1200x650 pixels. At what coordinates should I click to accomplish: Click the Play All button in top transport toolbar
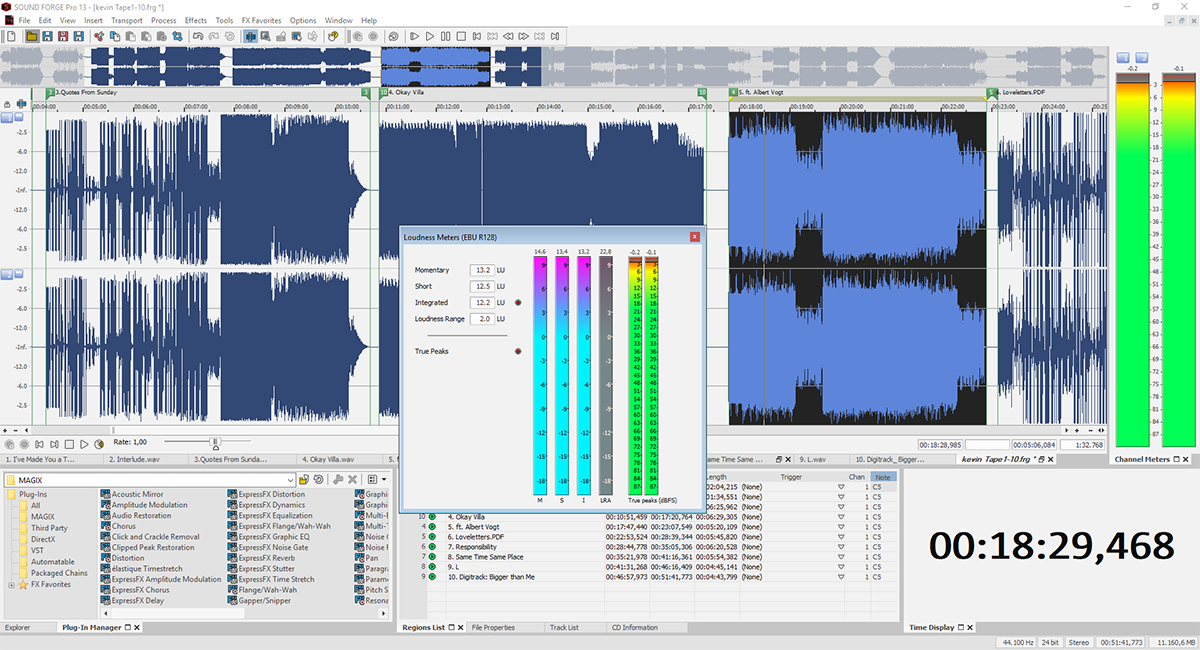coord(415,36)
